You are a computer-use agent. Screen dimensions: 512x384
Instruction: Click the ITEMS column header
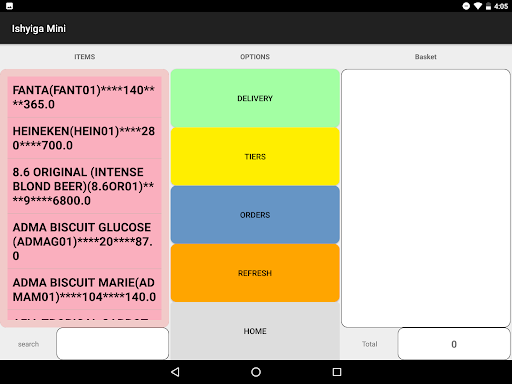(85, 57)
